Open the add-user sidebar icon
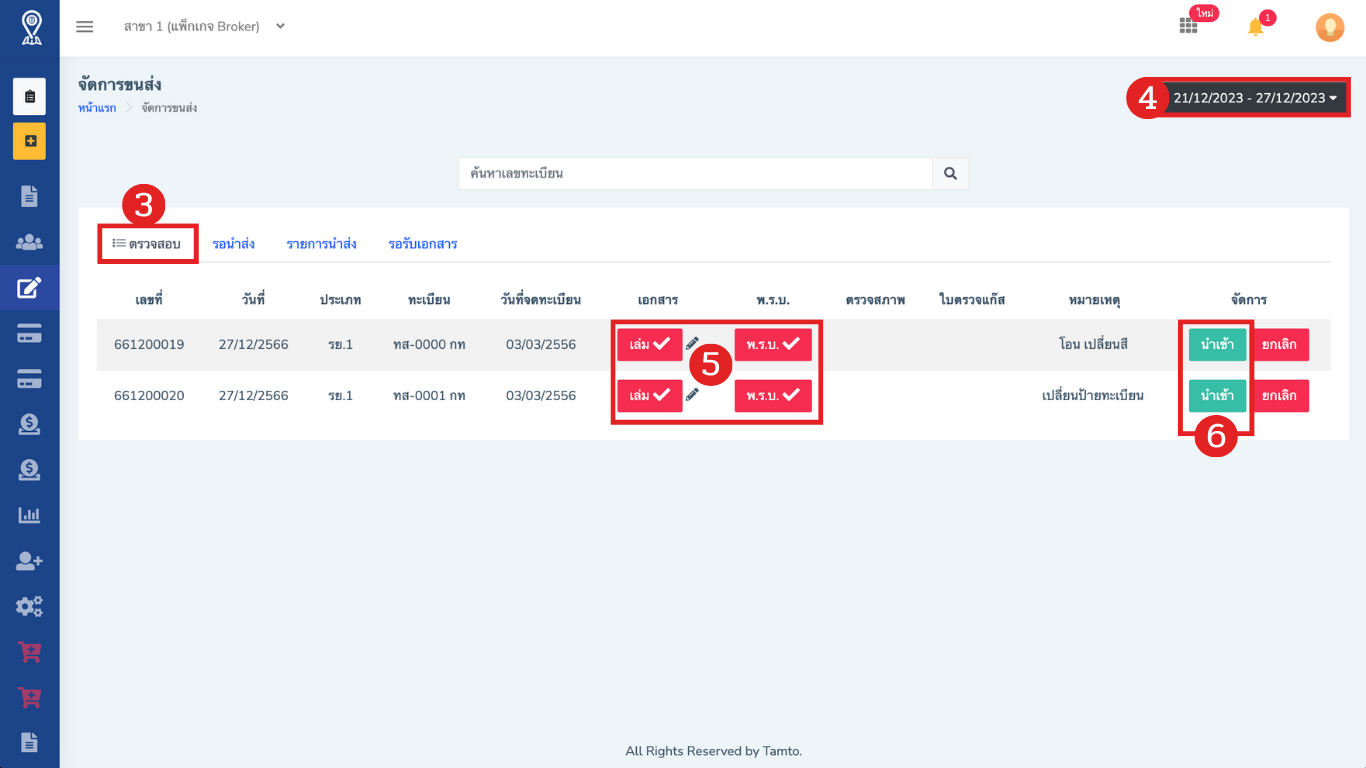 pos(29,561)
